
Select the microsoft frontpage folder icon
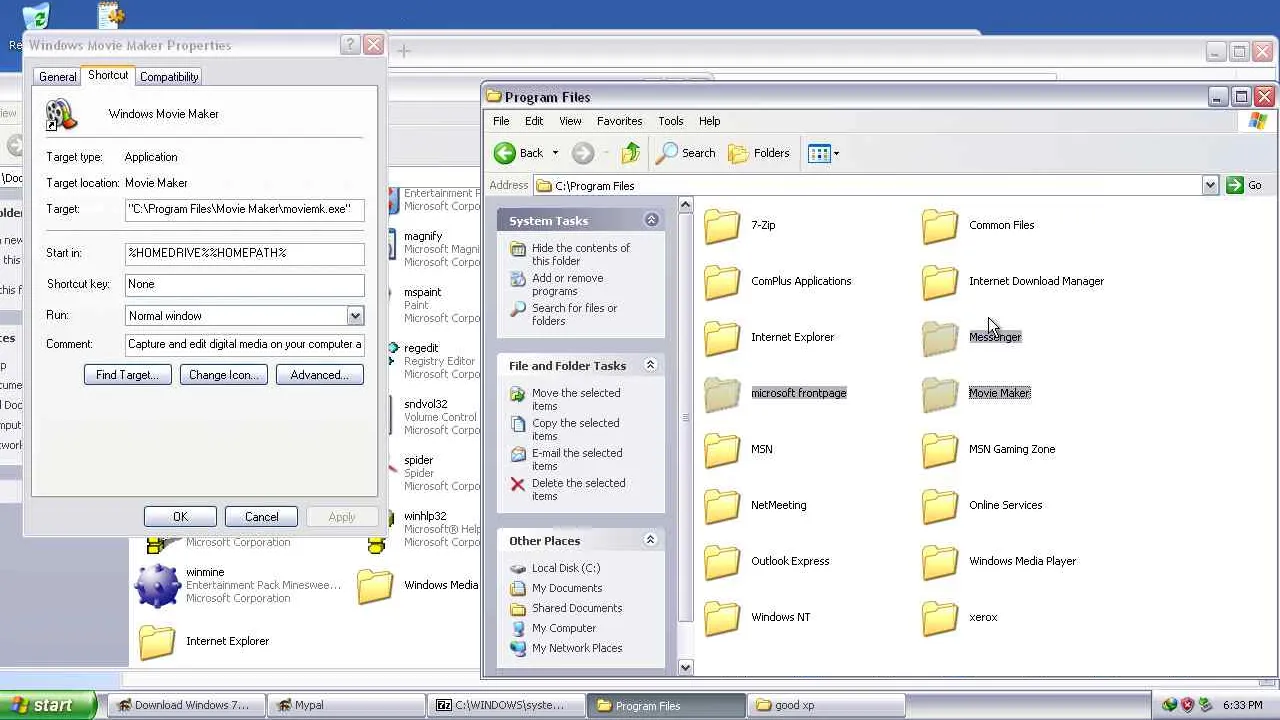722,394
